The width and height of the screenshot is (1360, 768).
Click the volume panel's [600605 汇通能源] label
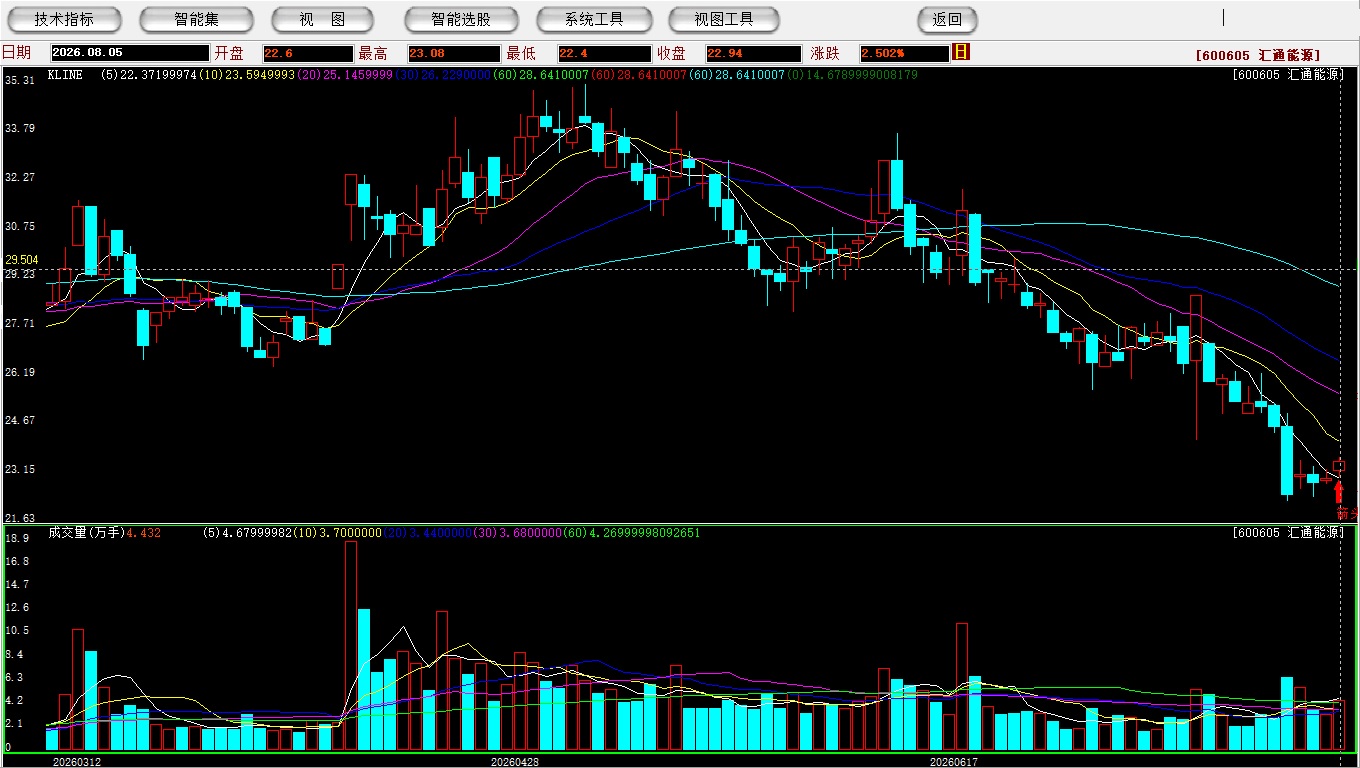1288,533
